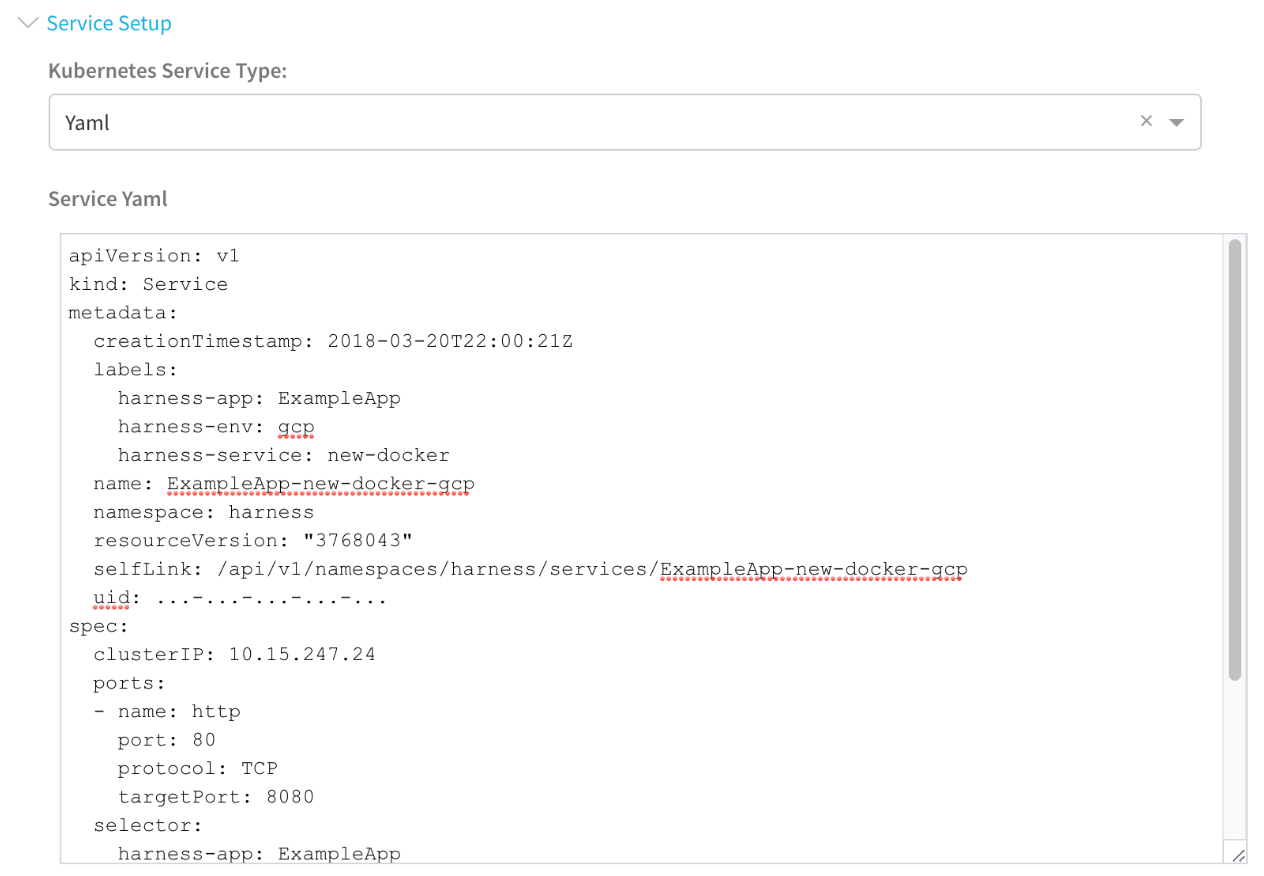Image resolution: width=1264 pixels, height=876 pixels.
Task: Click the 'Service Yaml' label
Action: click(x=108, y=198)
